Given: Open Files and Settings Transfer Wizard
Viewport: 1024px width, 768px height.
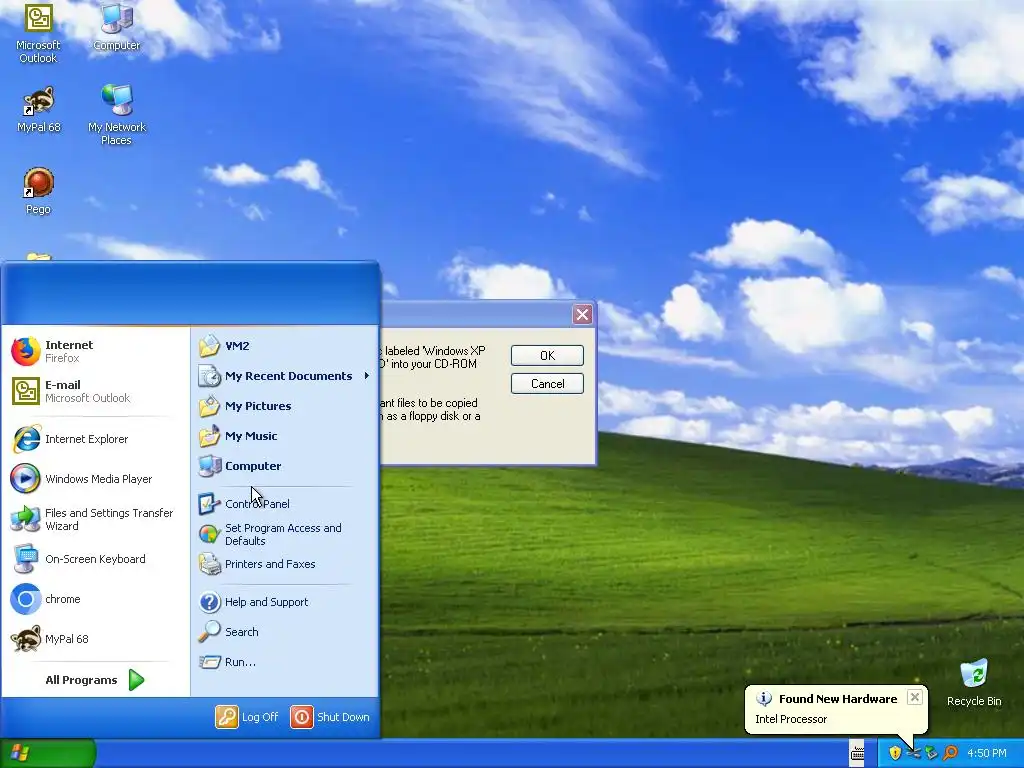Looking at the screenshot, I should coord(95,519).
